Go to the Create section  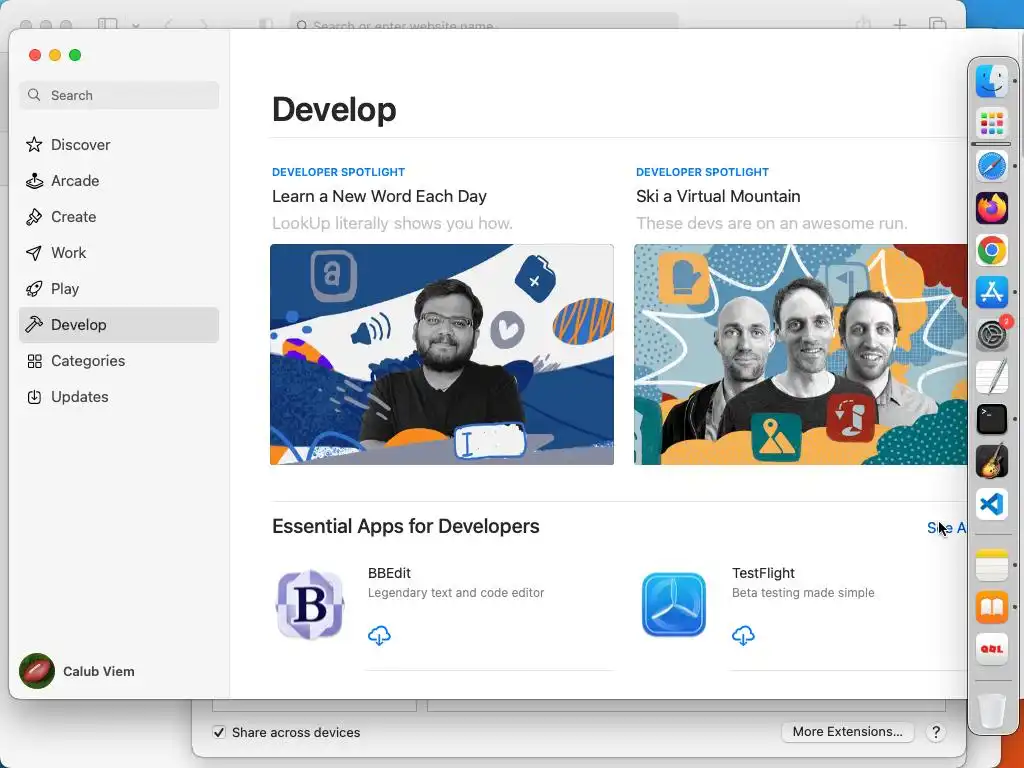pyautogui.click(x=119, y=216)
